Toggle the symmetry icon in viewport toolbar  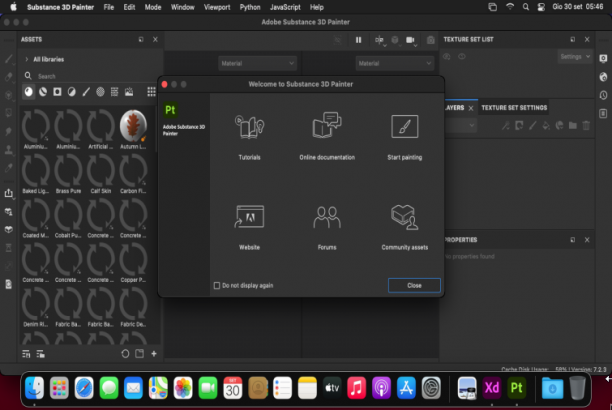[x=379, y=40]
